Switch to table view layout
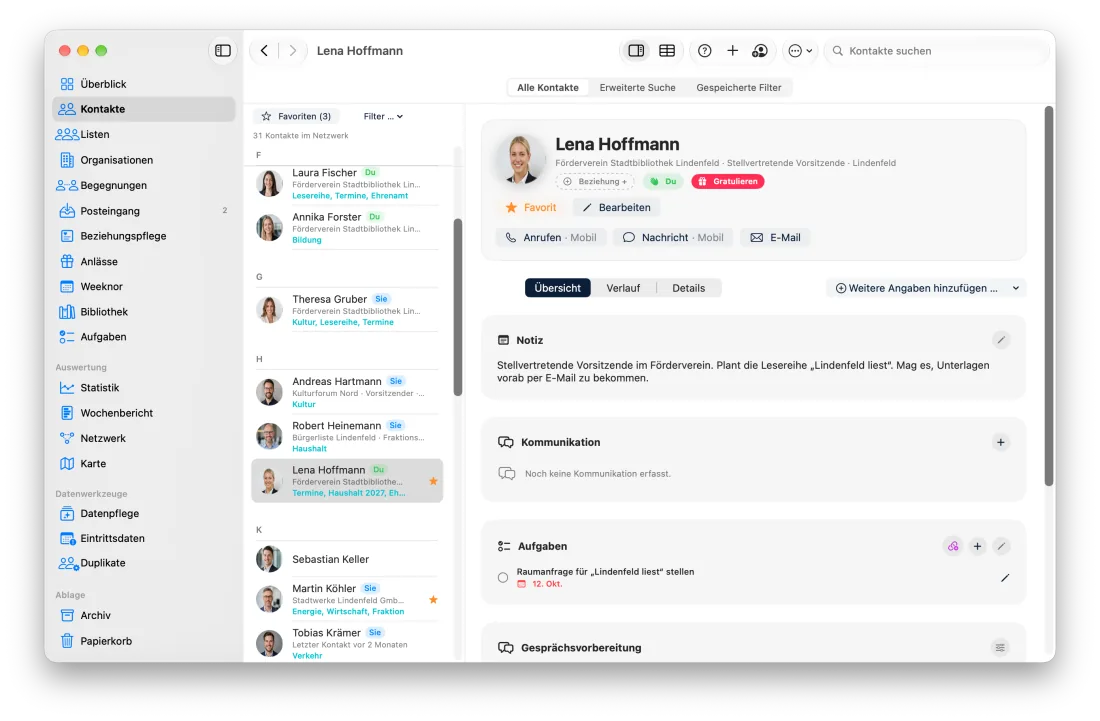 667,50
